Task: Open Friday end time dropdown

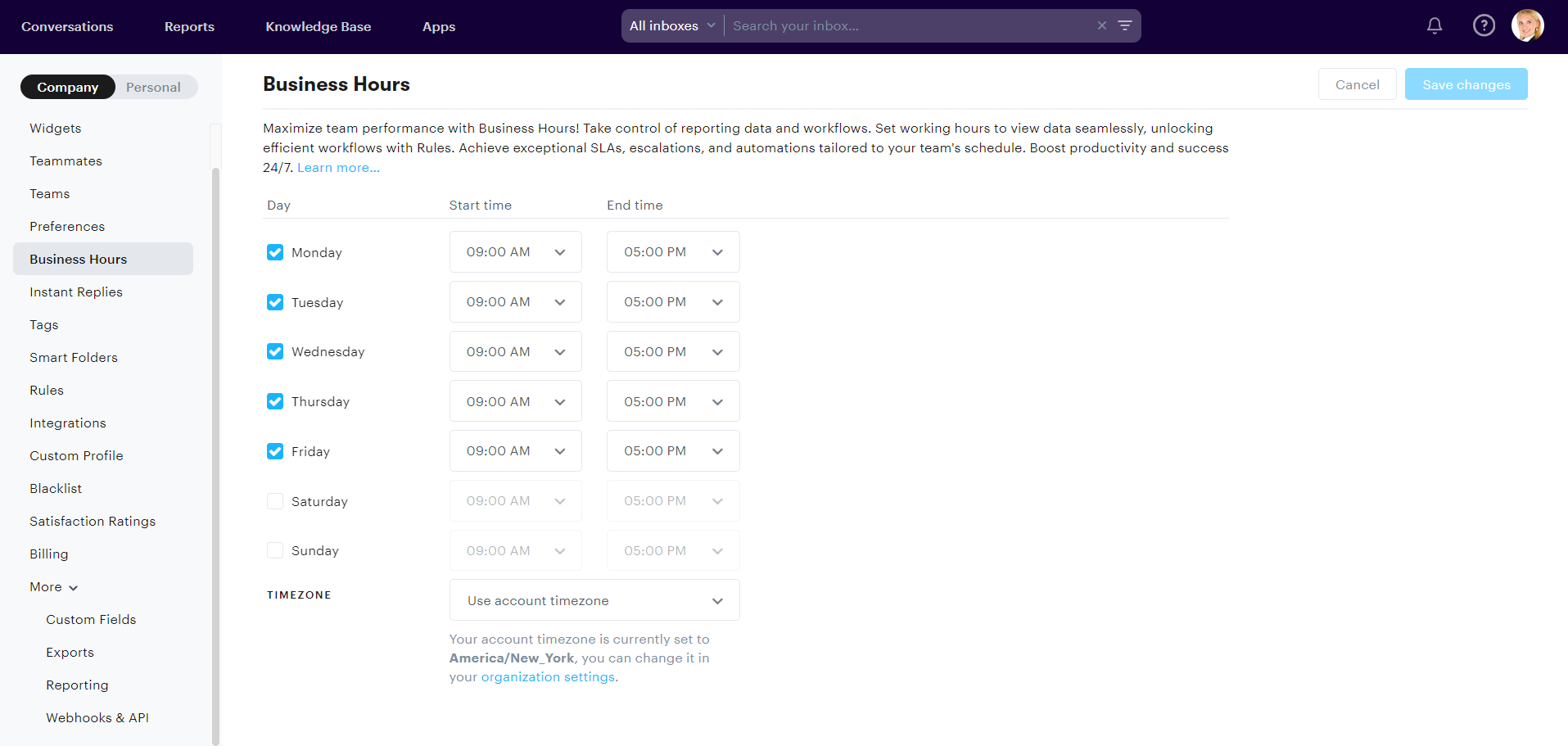Action: 673,450
